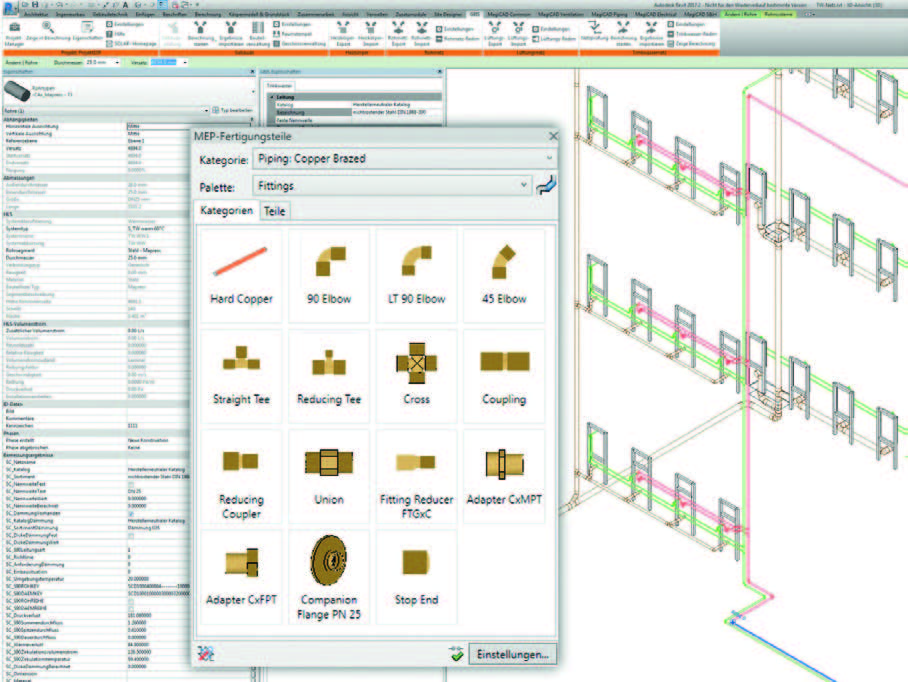Click the green checkmark icon beside Einstellungen
Viewport: 908px width, 682px height.
pos(457,654)
